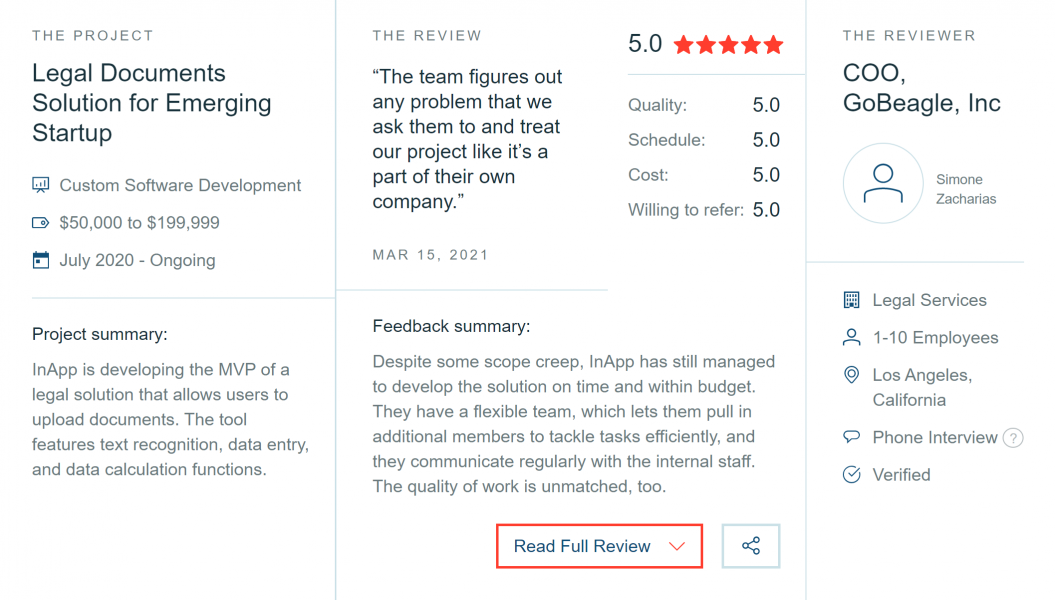Open the Phone Interview help question mark

point(1013,438)
